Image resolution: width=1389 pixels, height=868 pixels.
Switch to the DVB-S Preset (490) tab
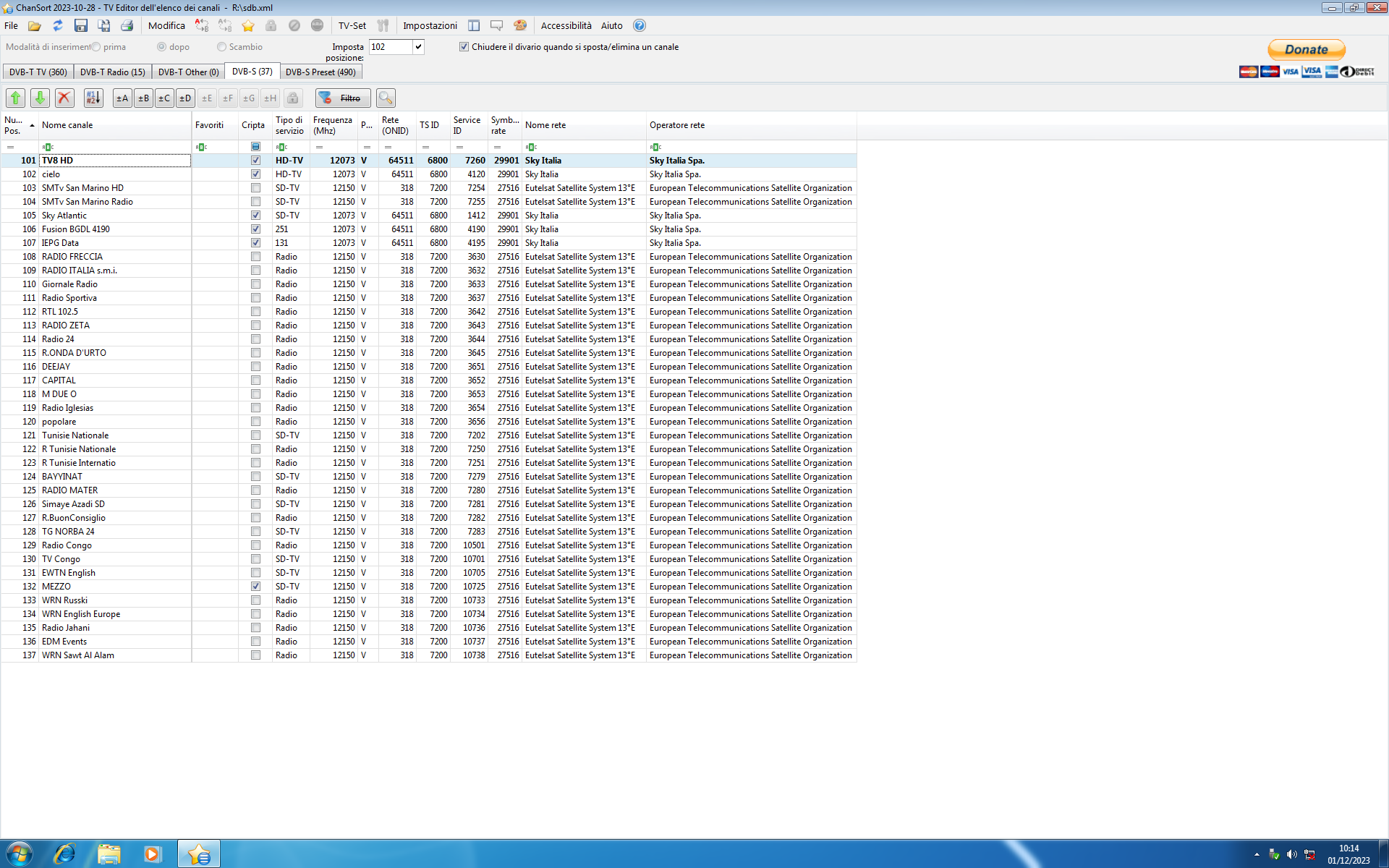(320, 72)
